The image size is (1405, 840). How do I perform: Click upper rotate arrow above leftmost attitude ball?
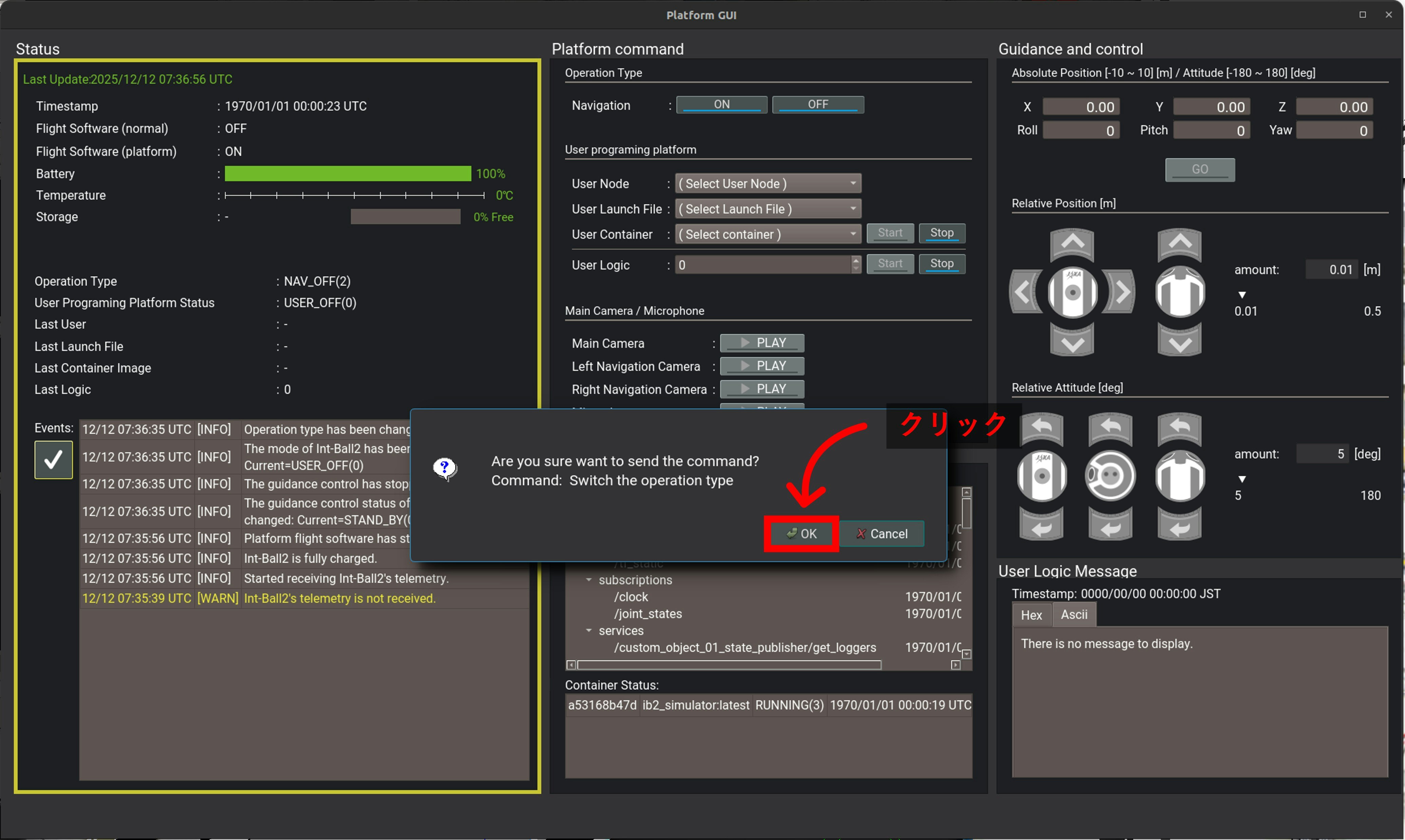1041,427
